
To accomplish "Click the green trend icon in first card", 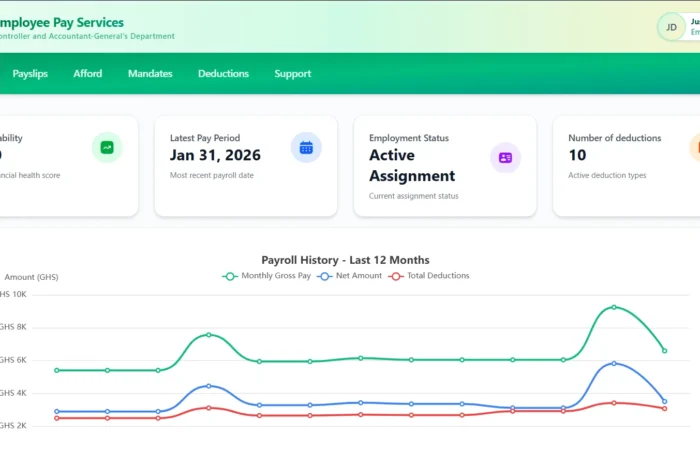I will (x=106, y=147).
